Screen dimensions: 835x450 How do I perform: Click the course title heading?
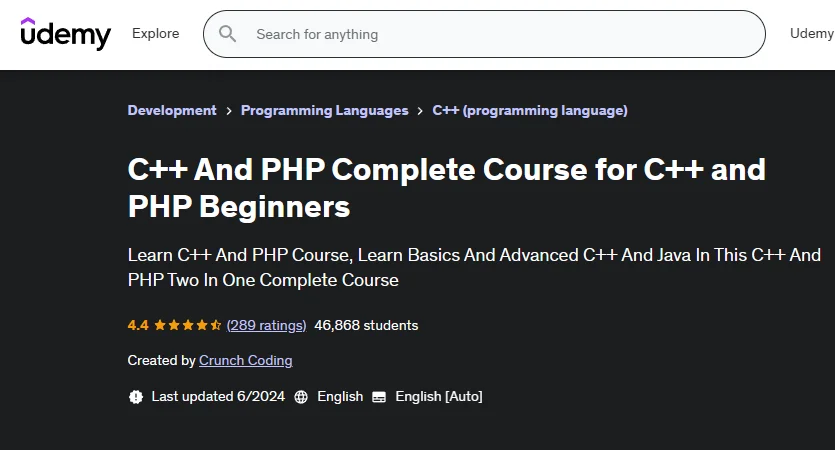(446, 188)
